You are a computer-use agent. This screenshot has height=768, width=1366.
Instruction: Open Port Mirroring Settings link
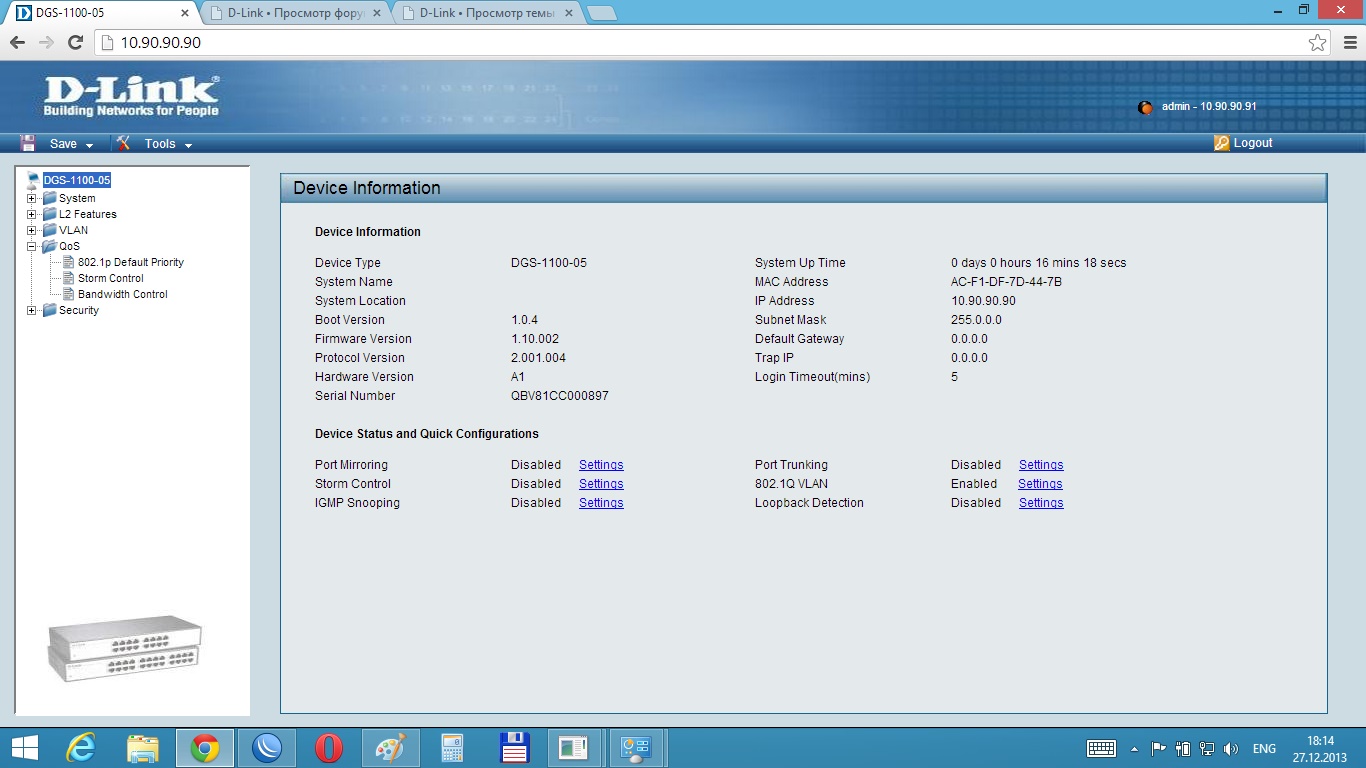(x=601, y=465)
